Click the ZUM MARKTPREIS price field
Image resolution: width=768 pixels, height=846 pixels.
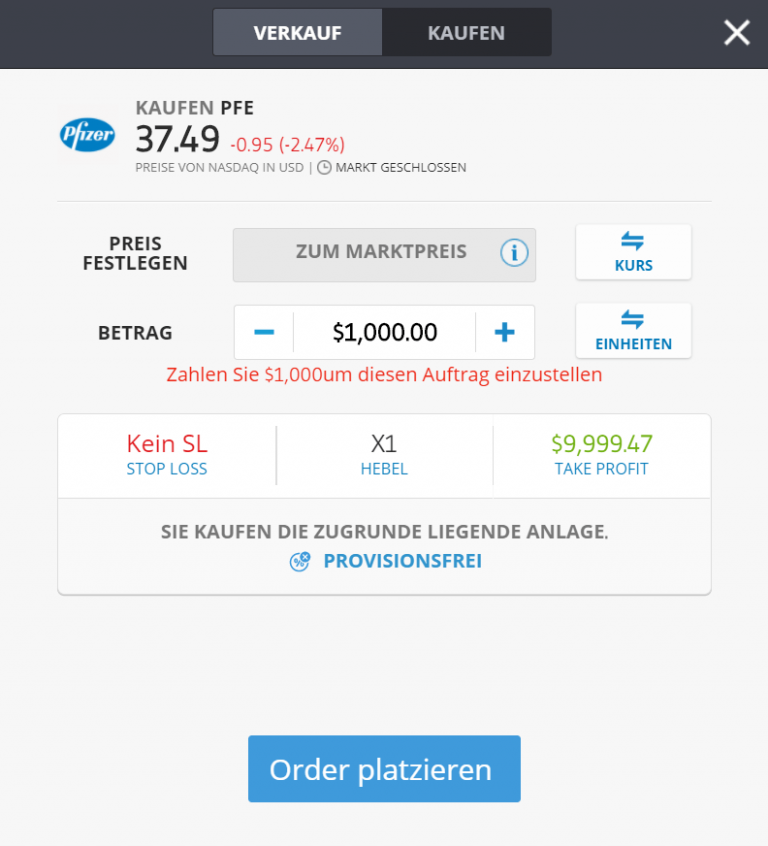(381, 253)
